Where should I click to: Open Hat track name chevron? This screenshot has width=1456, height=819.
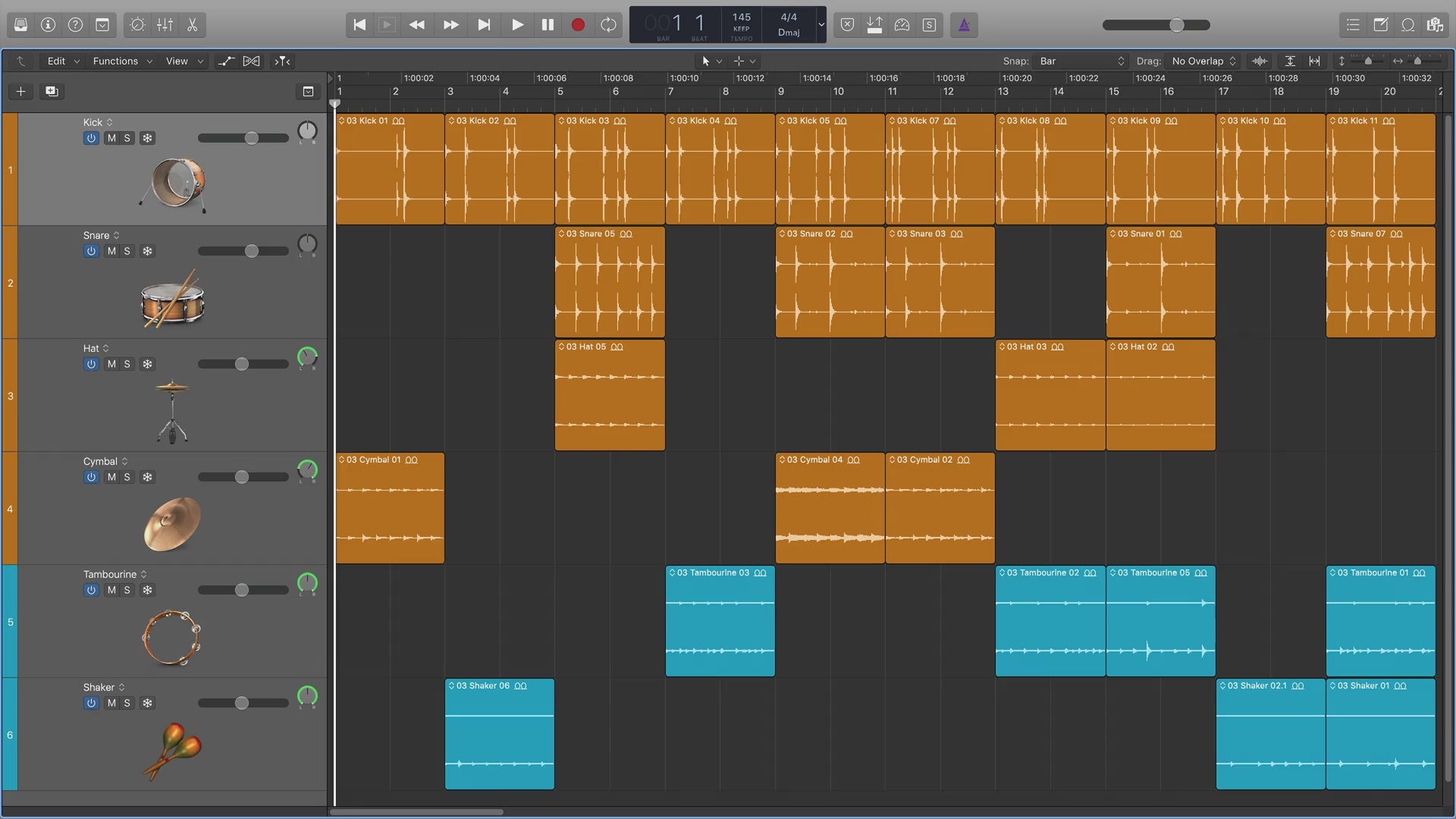(105, 348)
